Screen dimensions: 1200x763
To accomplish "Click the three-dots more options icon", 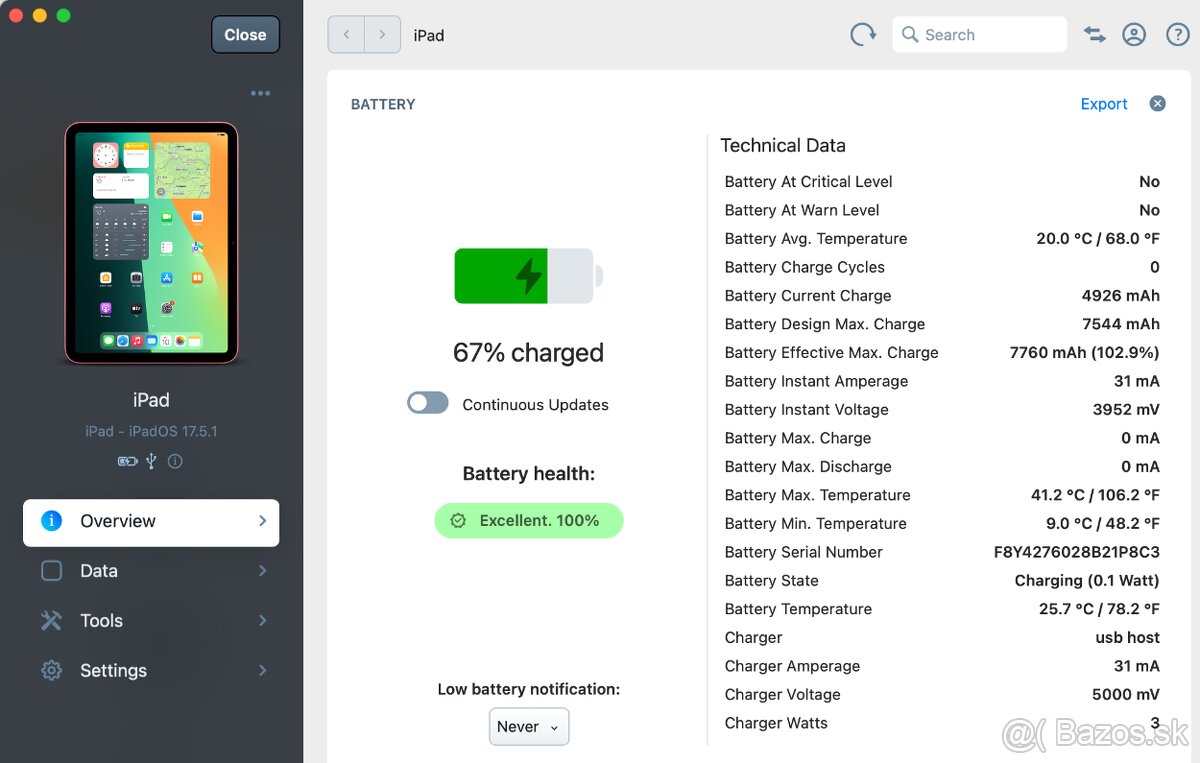I will click(260, 93).
